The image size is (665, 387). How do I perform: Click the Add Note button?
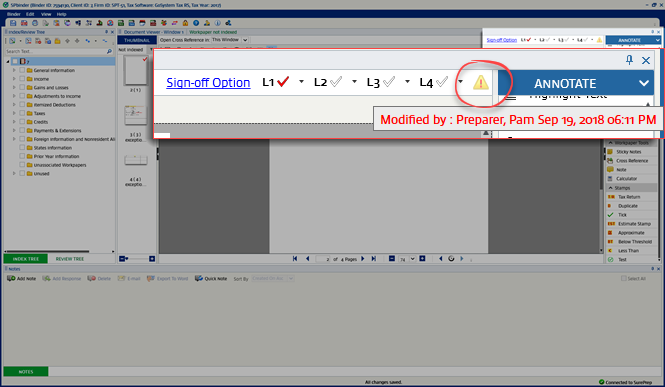[x=22, y=278]
